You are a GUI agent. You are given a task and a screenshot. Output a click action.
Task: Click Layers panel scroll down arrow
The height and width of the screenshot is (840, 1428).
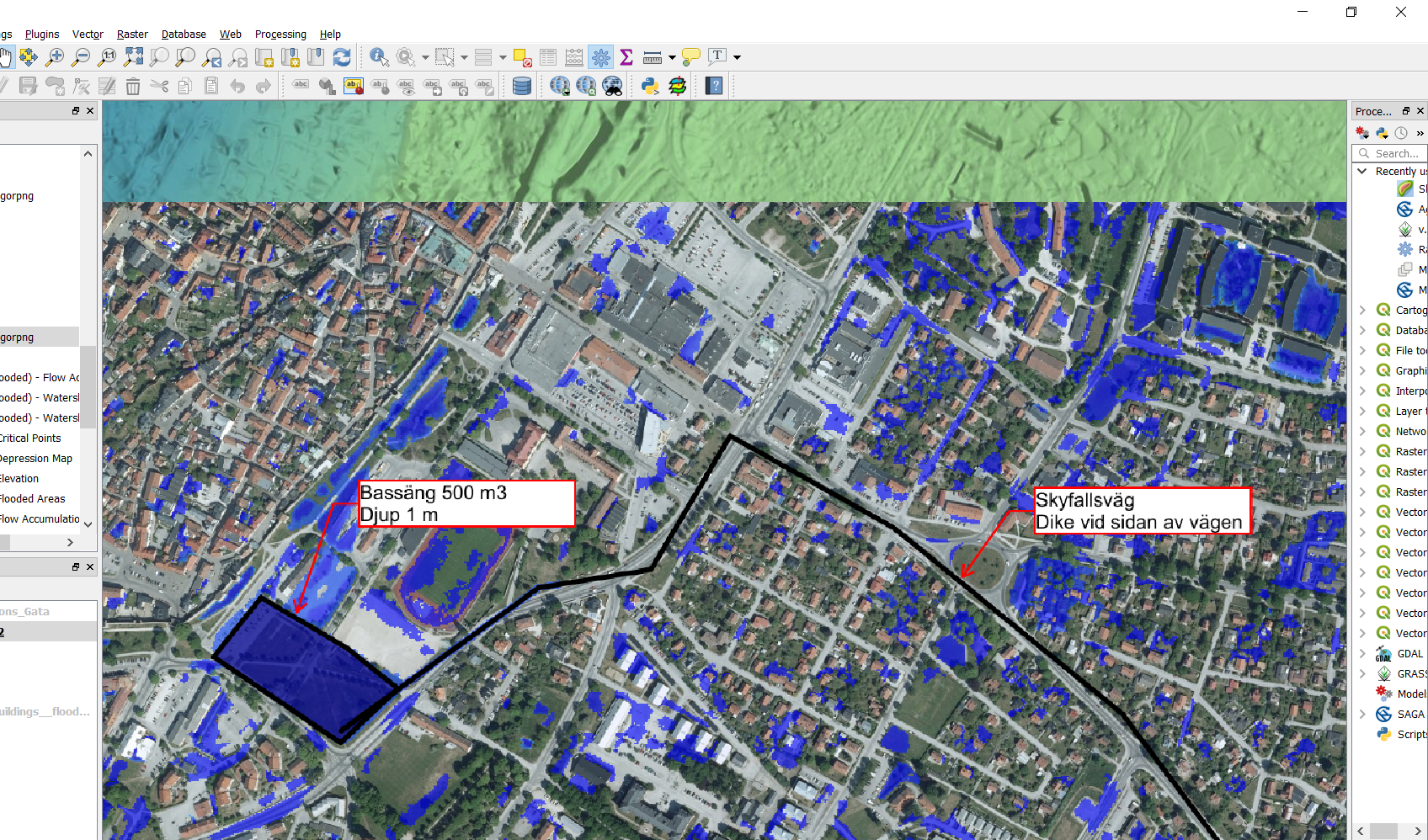point(88,524)
